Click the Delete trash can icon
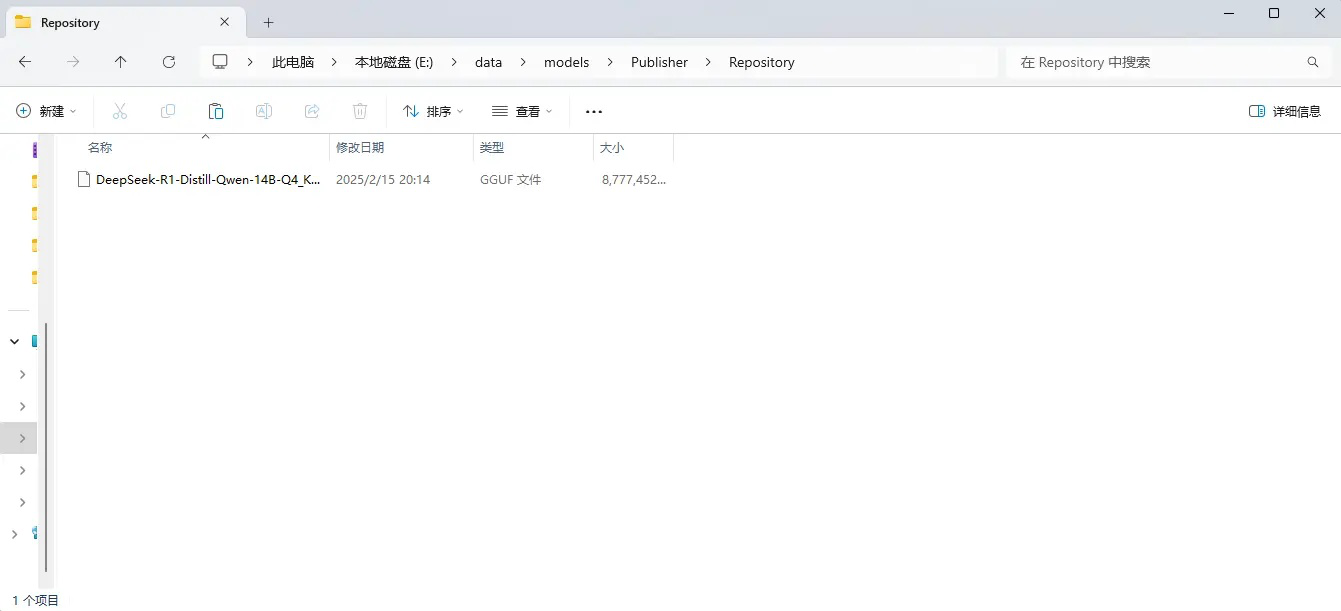The height and width of the screenshot is (611, 1341). (x=360, y=111)
